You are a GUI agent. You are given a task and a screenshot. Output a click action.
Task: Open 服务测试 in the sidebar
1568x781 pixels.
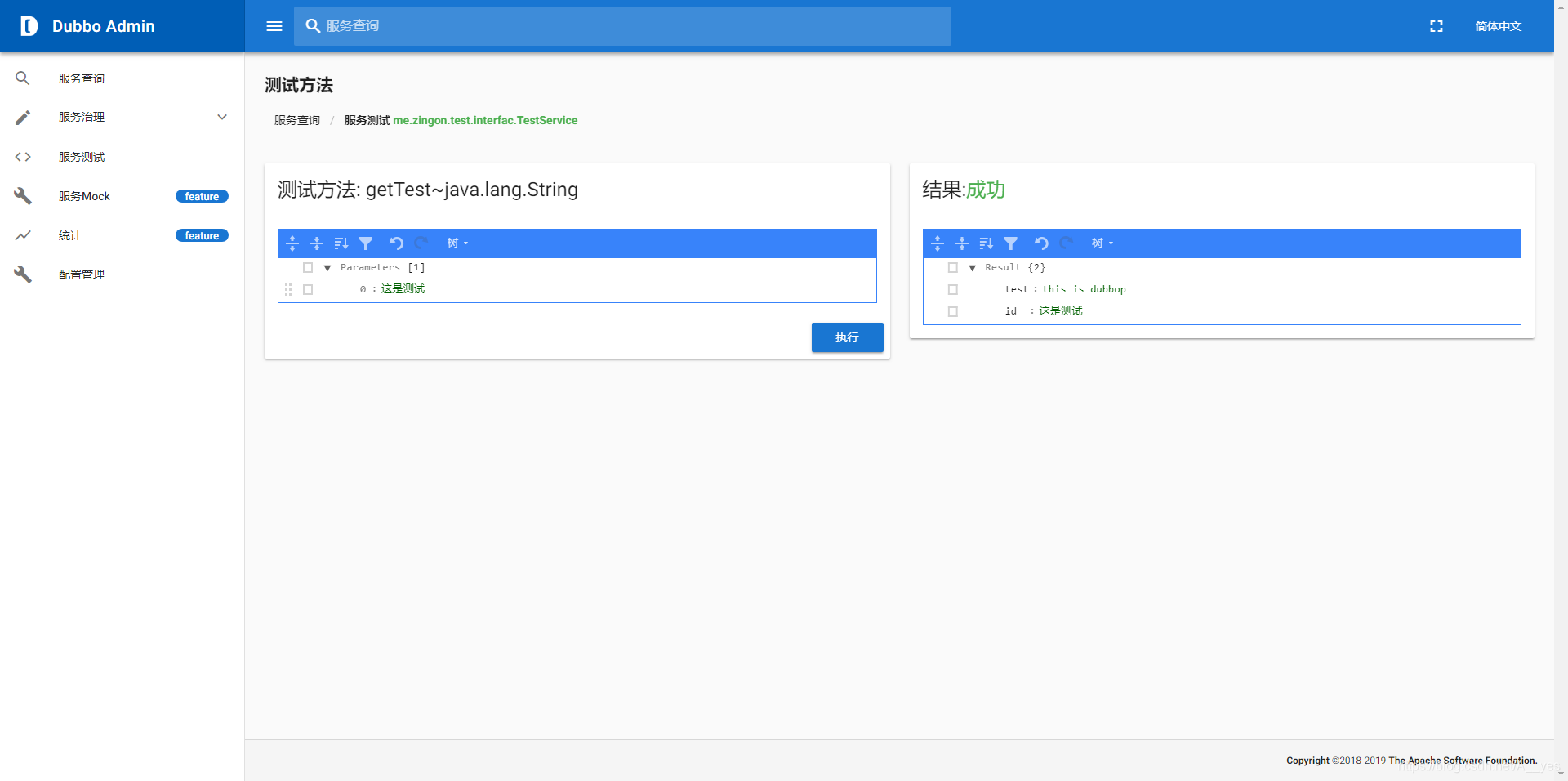(x=122, y=157)
